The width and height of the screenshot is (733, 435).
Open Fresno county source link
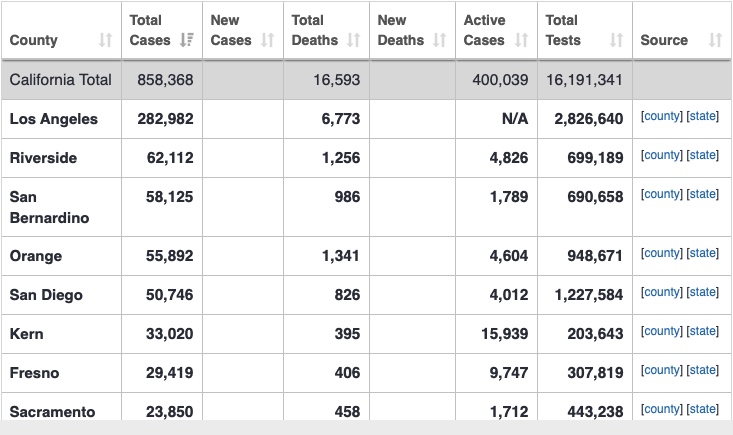[x=661, y=370]
